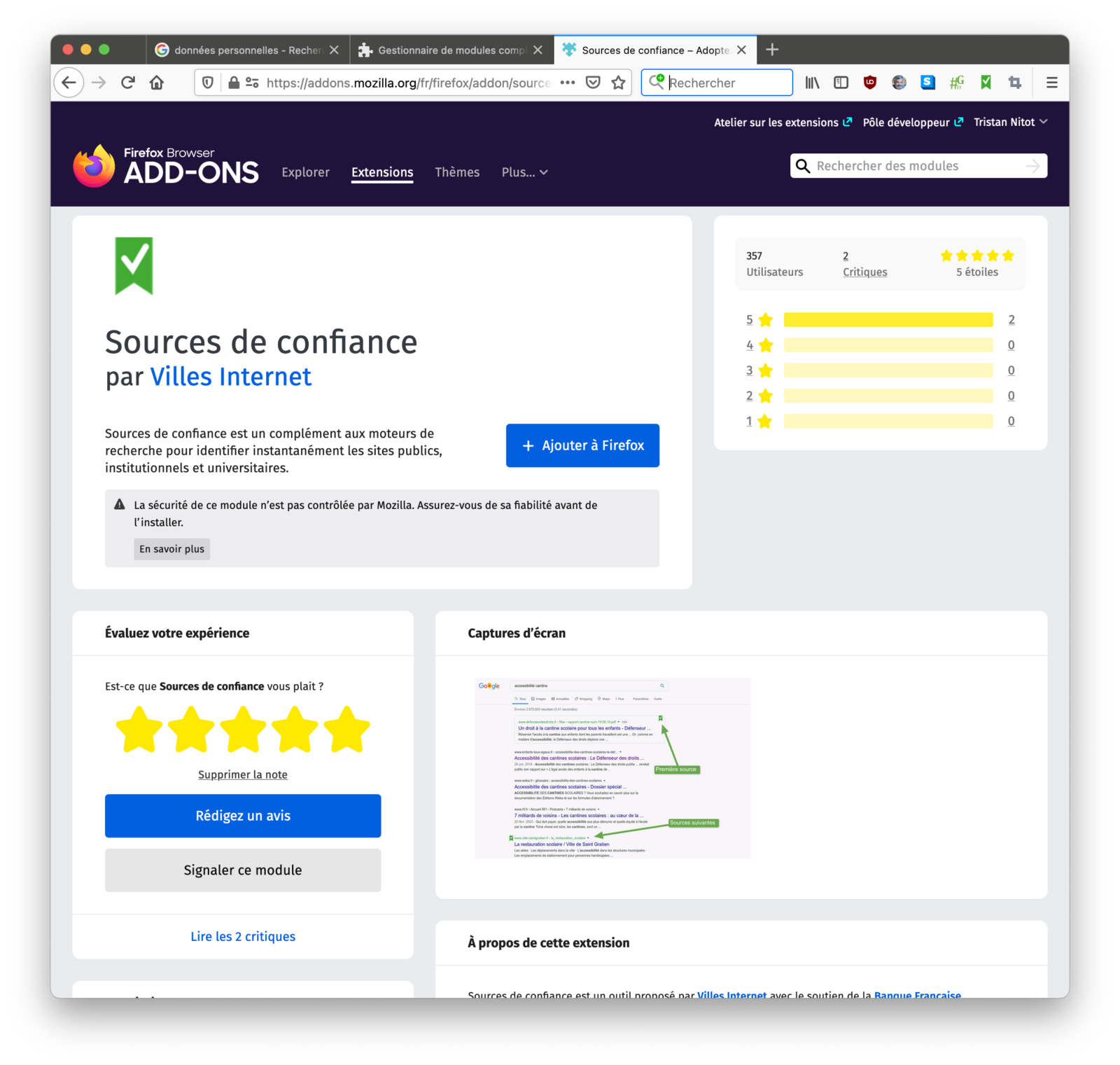Click the address bar URL
This screenshot has height=1065, width=1120.
tap(408, 83)
